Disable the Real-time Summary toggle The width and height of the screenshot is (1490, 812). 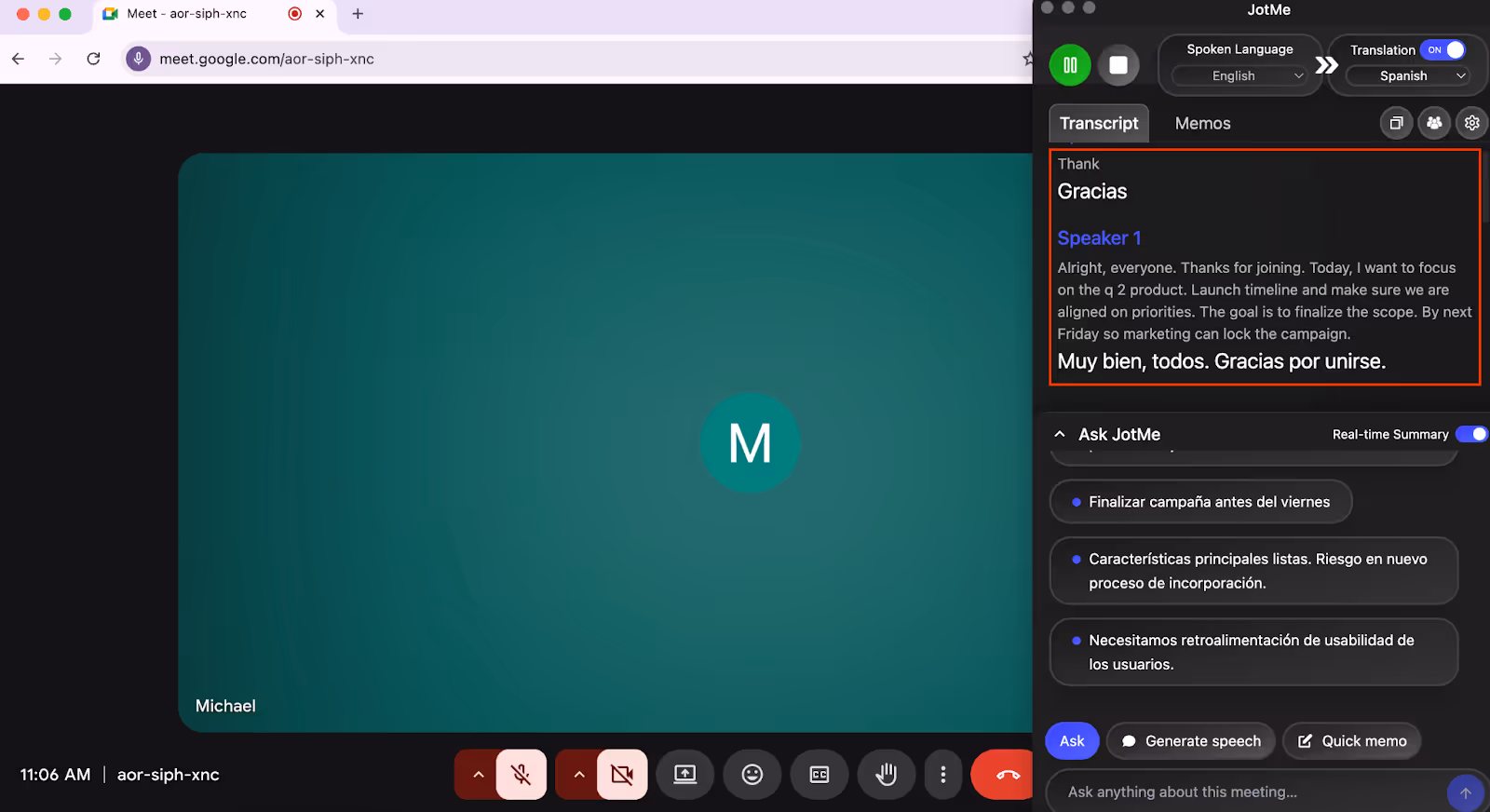point(1472,434)
